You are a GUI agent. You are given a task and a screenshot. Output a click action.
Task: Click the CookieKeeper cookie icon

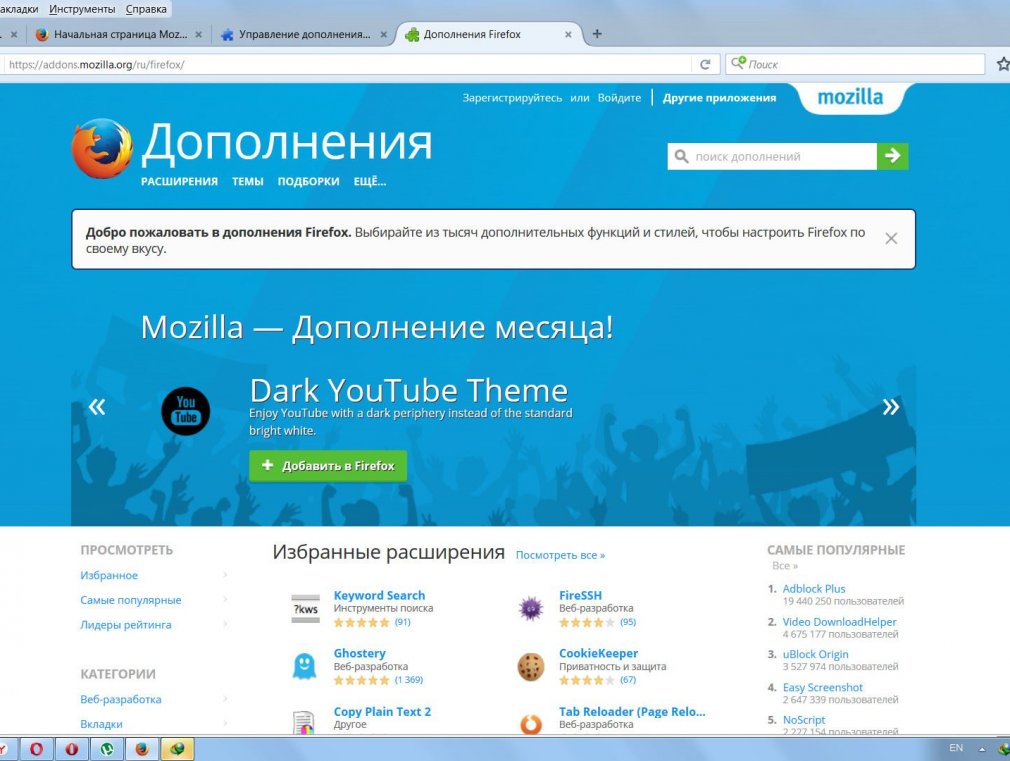pos(531,666)
